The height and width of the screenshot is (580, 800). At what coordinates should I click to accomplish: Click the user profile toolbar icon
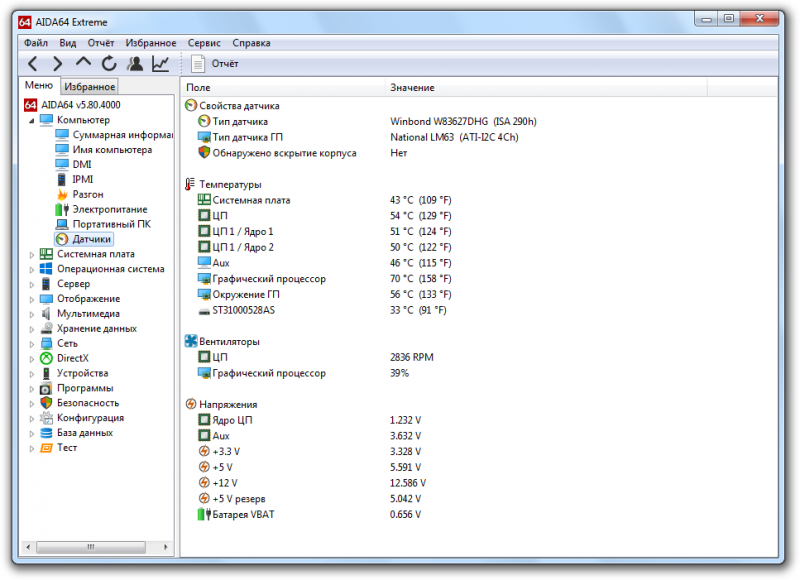[x=135, y=64]
